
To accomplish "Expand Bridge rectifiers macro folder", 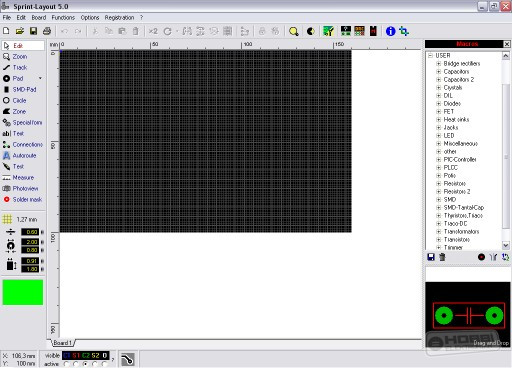I will pos(439,63).
